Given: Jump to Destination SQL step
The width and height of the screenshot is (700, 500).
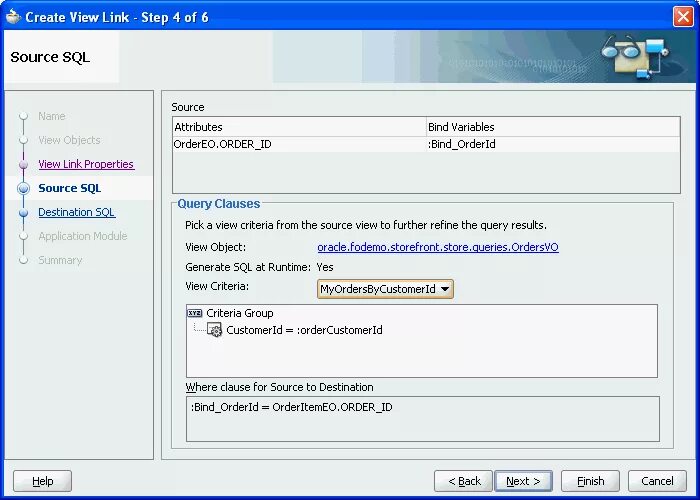Looking at the screenshot, I should coord(76,212).
